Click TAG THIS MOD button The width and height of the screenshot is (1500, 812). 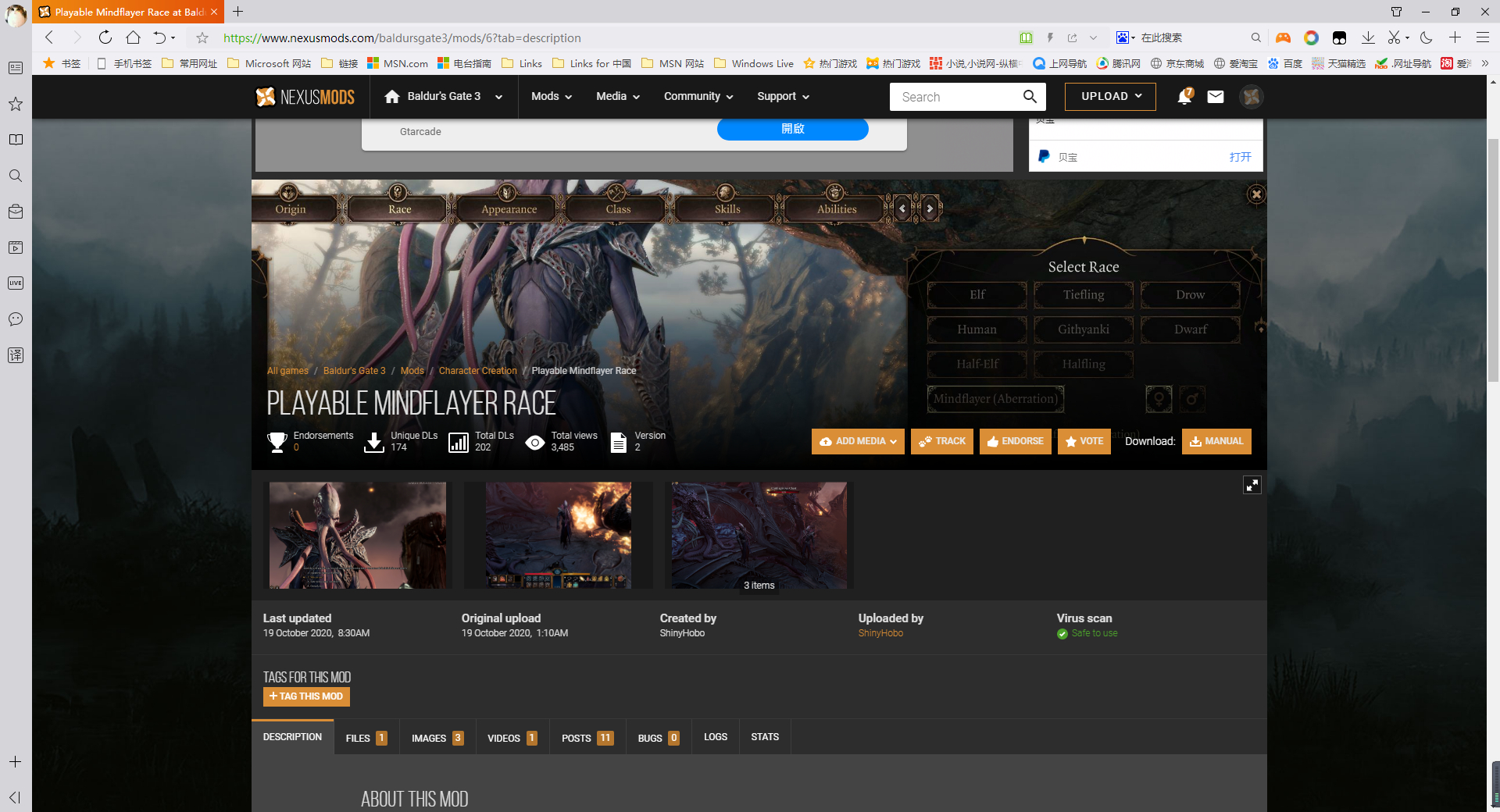click(x=306, y=696)
